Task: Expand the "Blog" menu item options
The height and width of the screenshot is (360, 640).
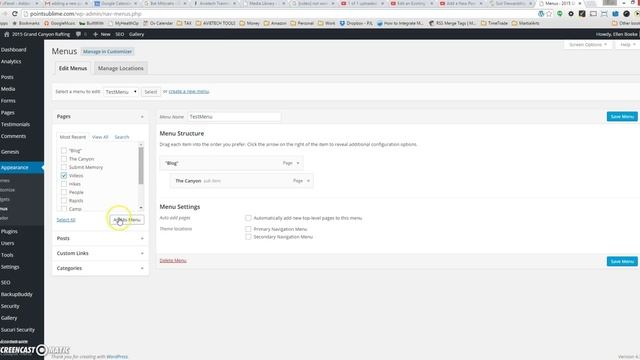Action: tap(298, 163)
